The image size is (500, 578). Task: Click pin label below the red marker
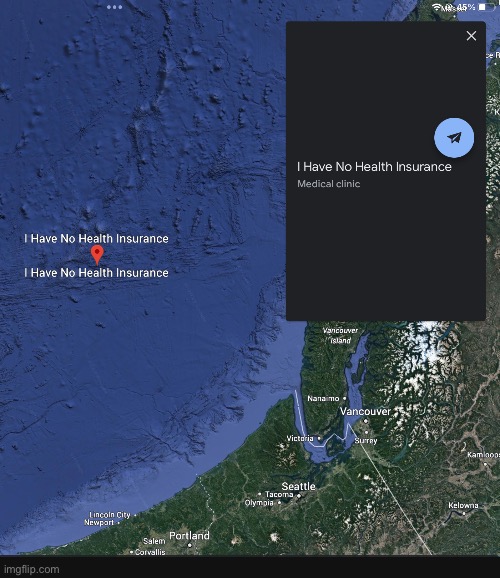coord(96,273)
